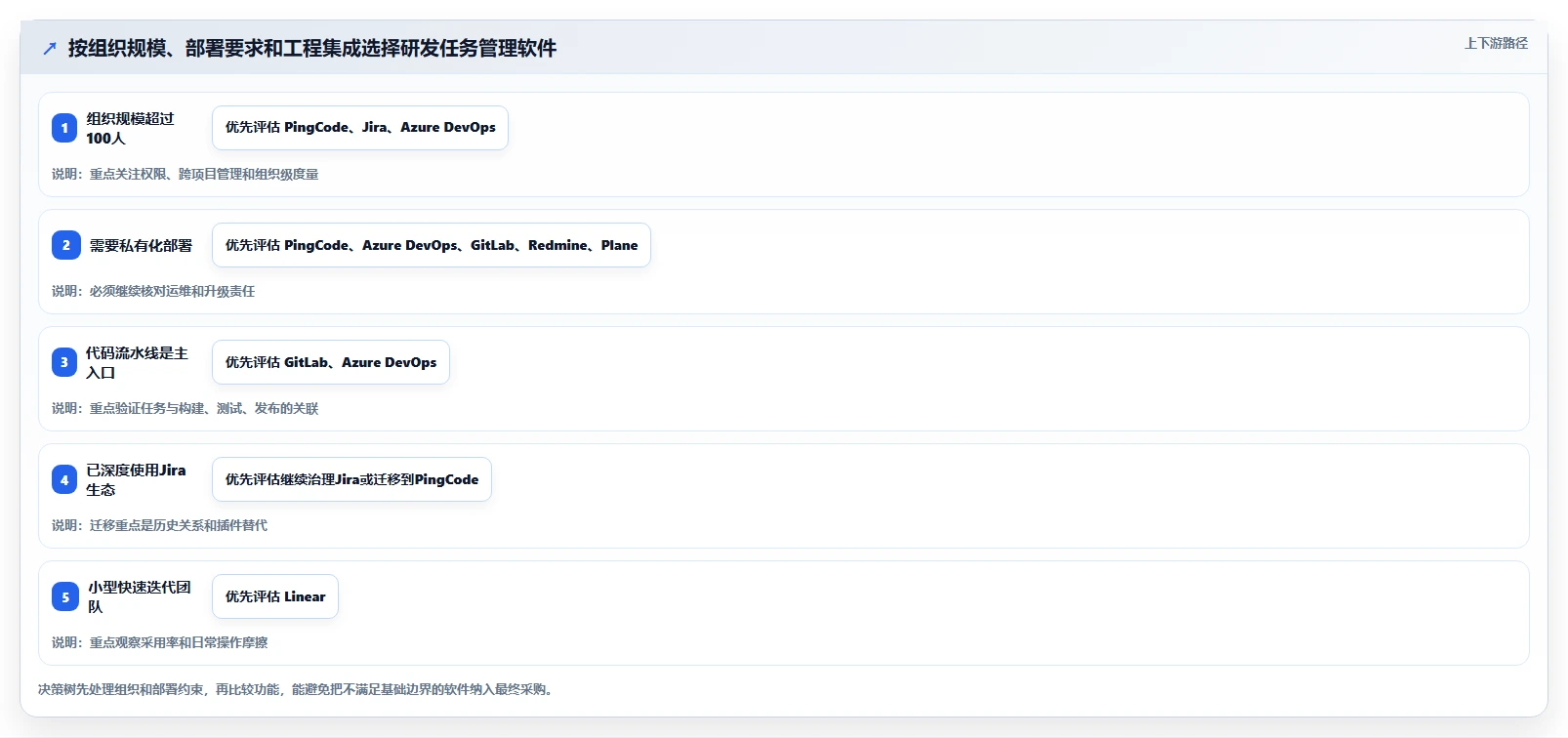1568x738 pixels.
Task: Click the step 5 number badge
Action: click(x=65, y=596)
